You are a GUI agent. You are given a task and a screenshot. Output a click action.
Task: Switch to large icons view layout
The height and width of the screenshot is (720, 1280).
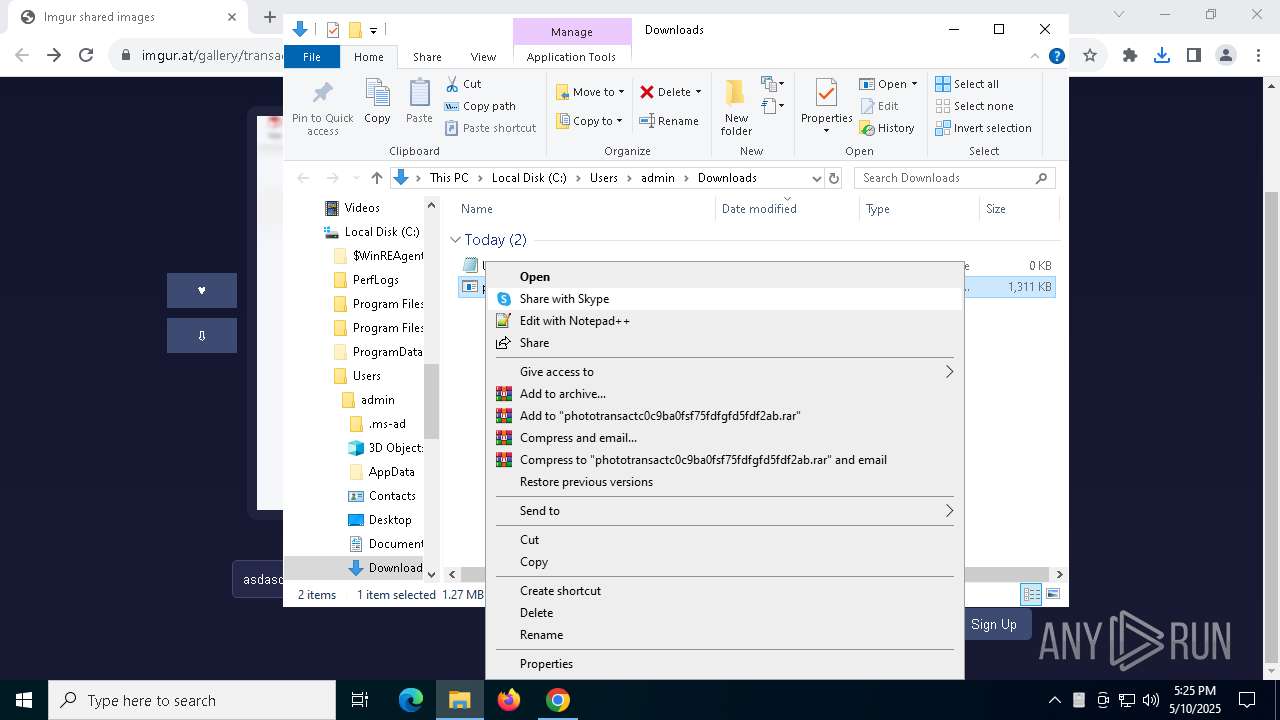[1052, 594]
